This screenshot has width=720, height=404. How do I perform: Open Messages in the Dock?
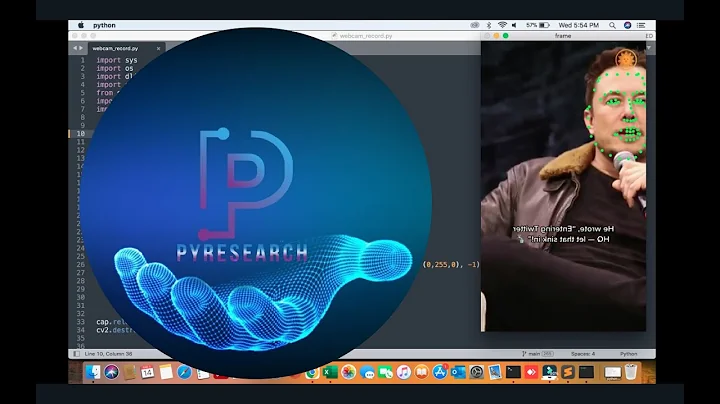(x=367, y=372)
